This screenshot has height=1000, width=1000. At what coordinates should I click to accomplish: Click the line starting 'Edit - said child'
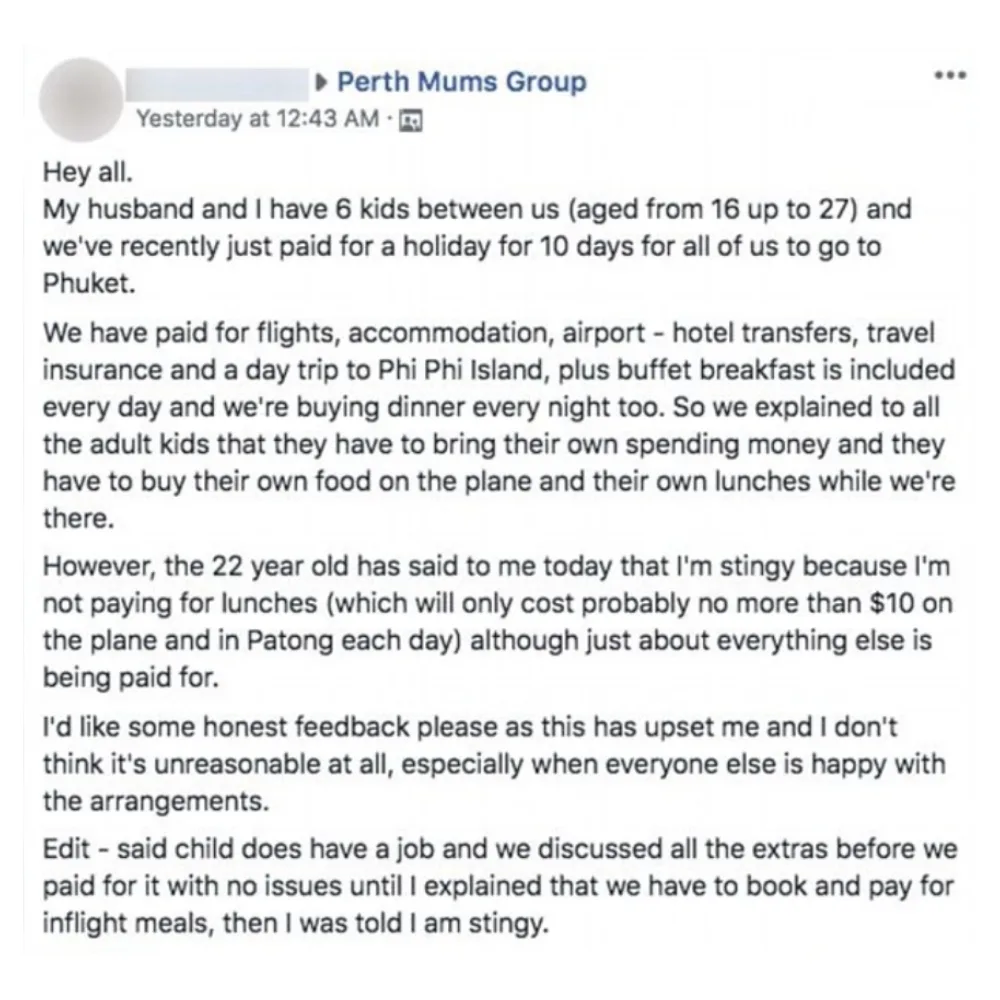pyautogui.click(x=500, y=849)
